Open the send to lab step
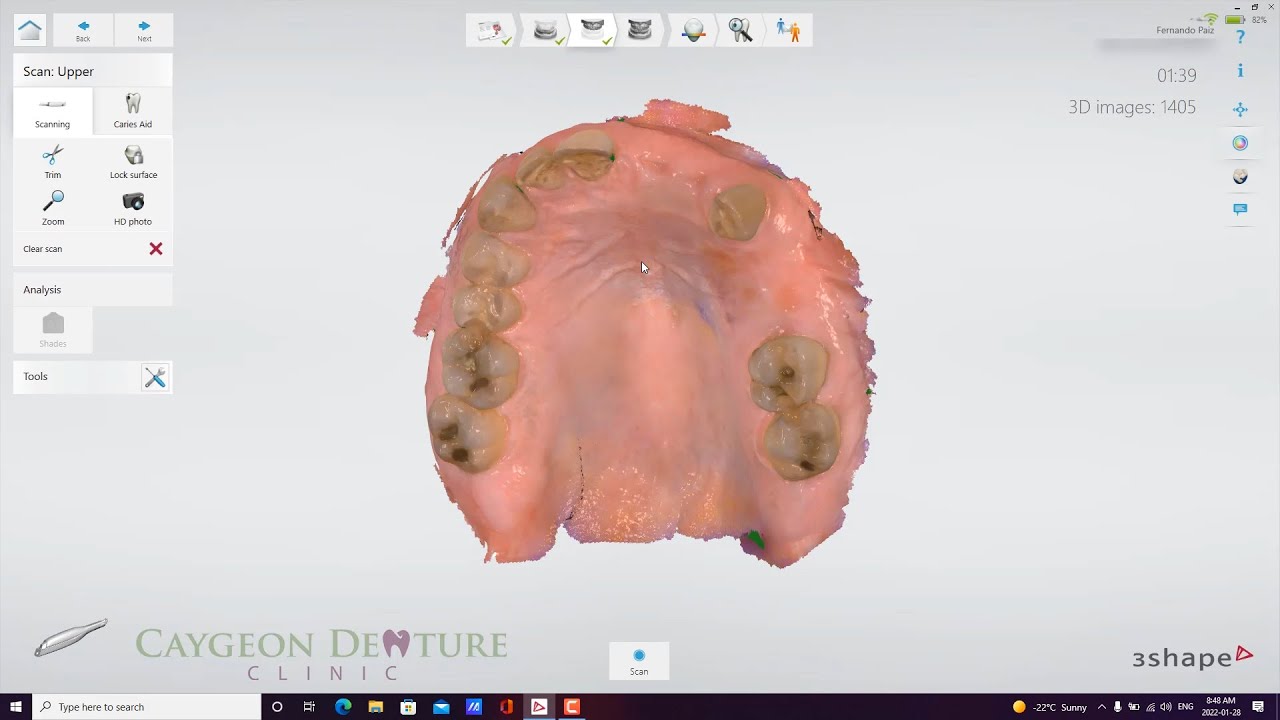Image resolution: width=1280 pixels, height=720 pixels. pyautogui.click(x=789, y=31)
